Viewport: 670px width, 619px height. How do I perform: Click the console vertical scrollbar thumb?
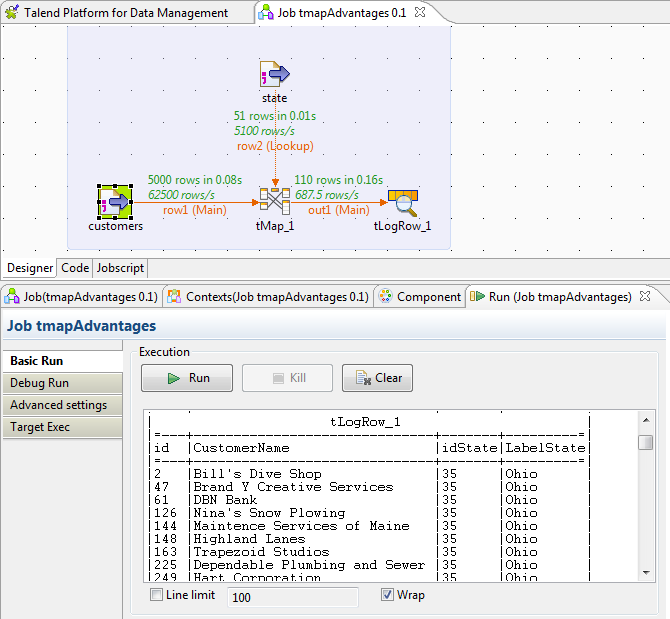coord(646,442)
